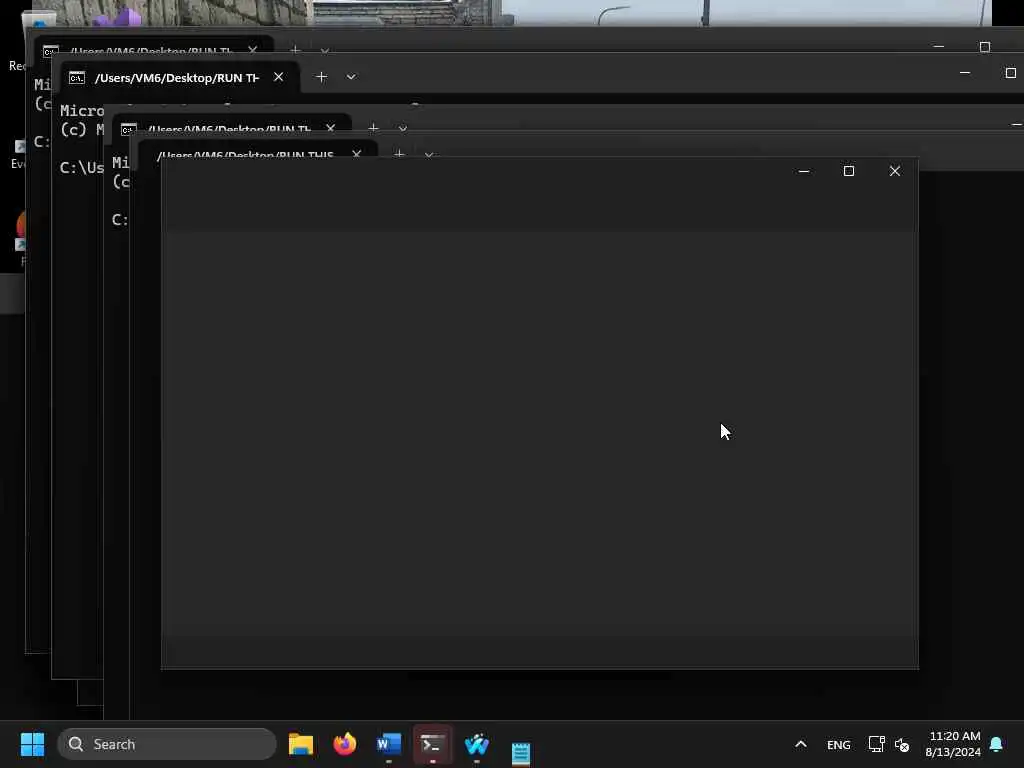Add a new tab in the second terminal window
This screenshot has width=1024, height=768.
(x=321, y=77)
